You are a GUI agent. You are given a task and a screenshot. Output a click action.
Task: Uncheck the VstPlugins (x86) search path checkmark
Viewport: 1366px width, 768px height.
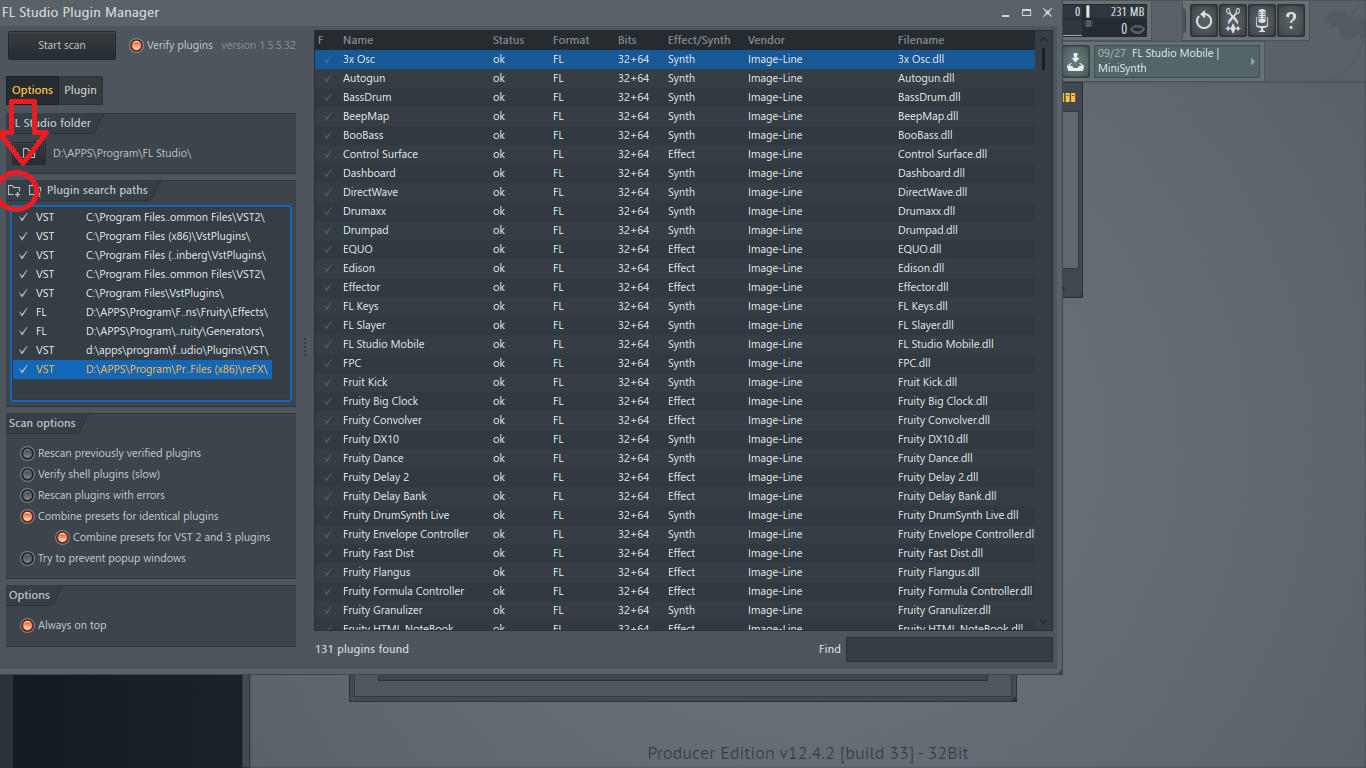click(x=23, y=236)
